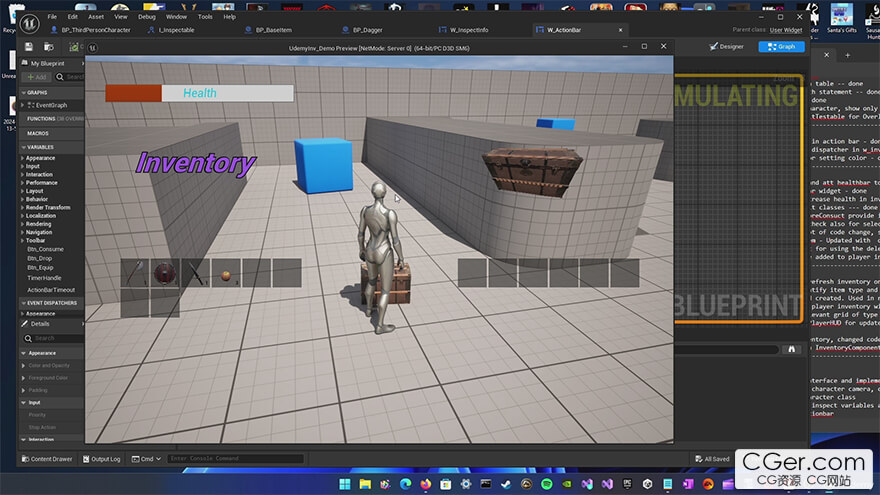Viewport: 880px width, 495px height.
Task: Expand Color and Opacity in Details
Action: (24, 365)
